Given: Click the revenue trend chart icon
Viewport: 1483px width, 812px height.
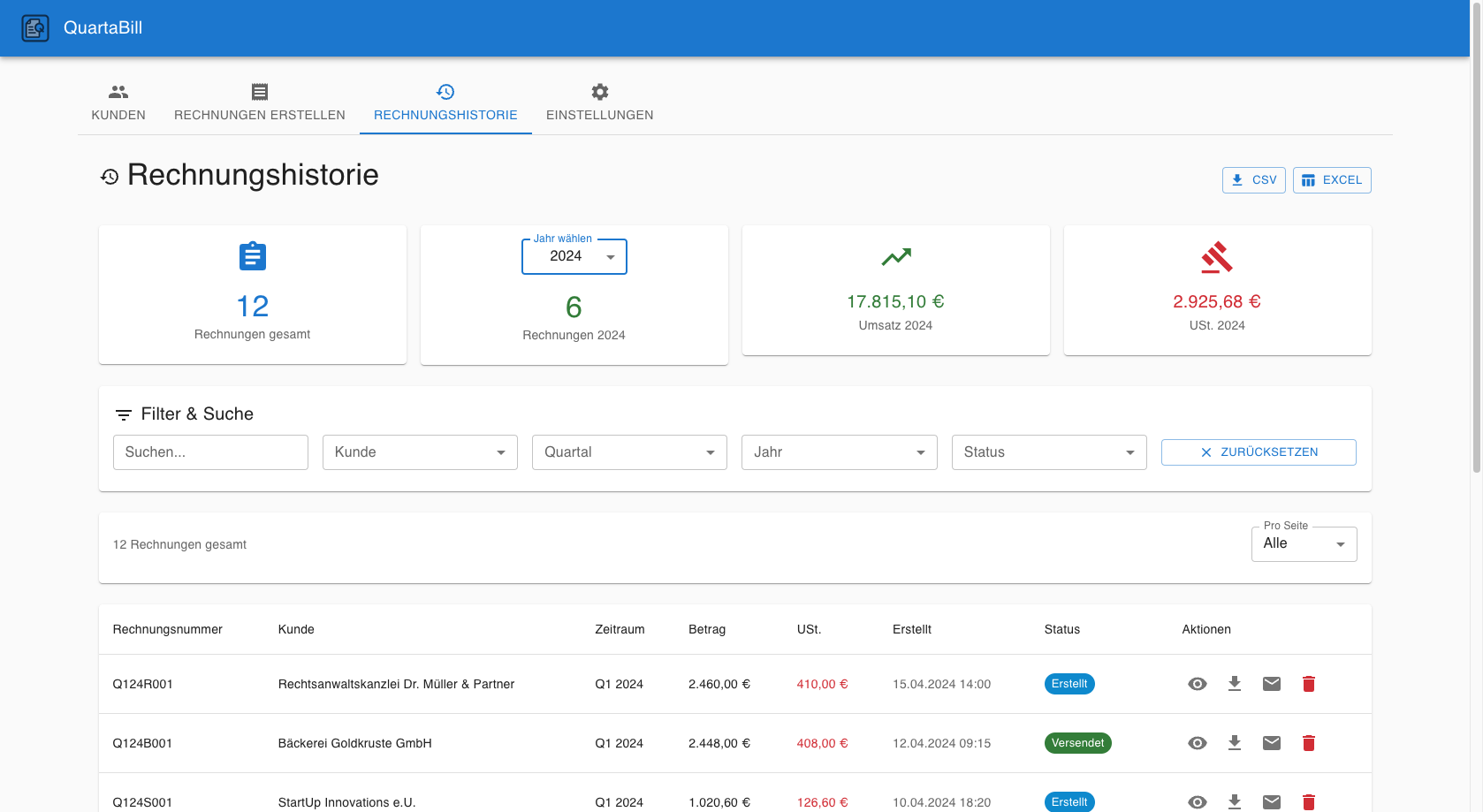Looking at the screenshot, I should click(x=896, y=256).
